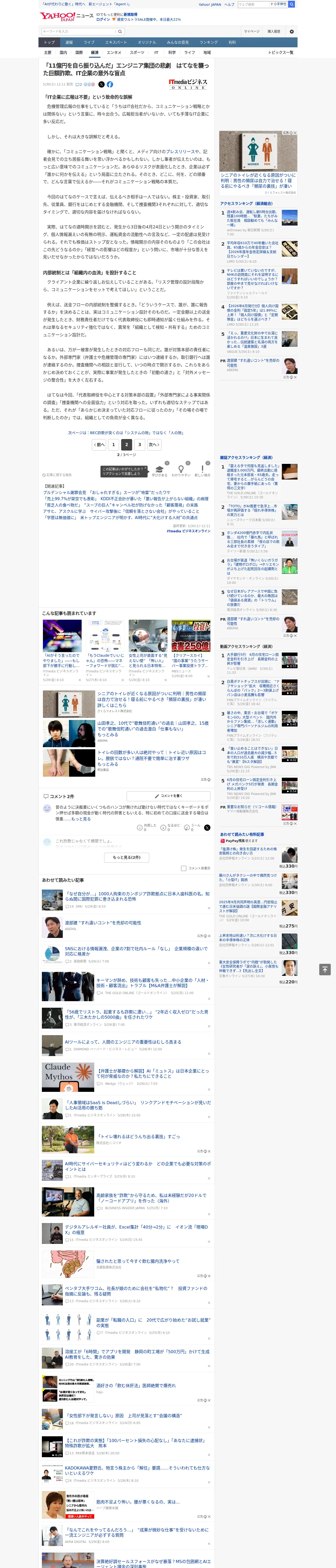The width and height of the screenshot is (336, 1568).
Task: Open the トップ navigation tab
Action: click(49, 43)
